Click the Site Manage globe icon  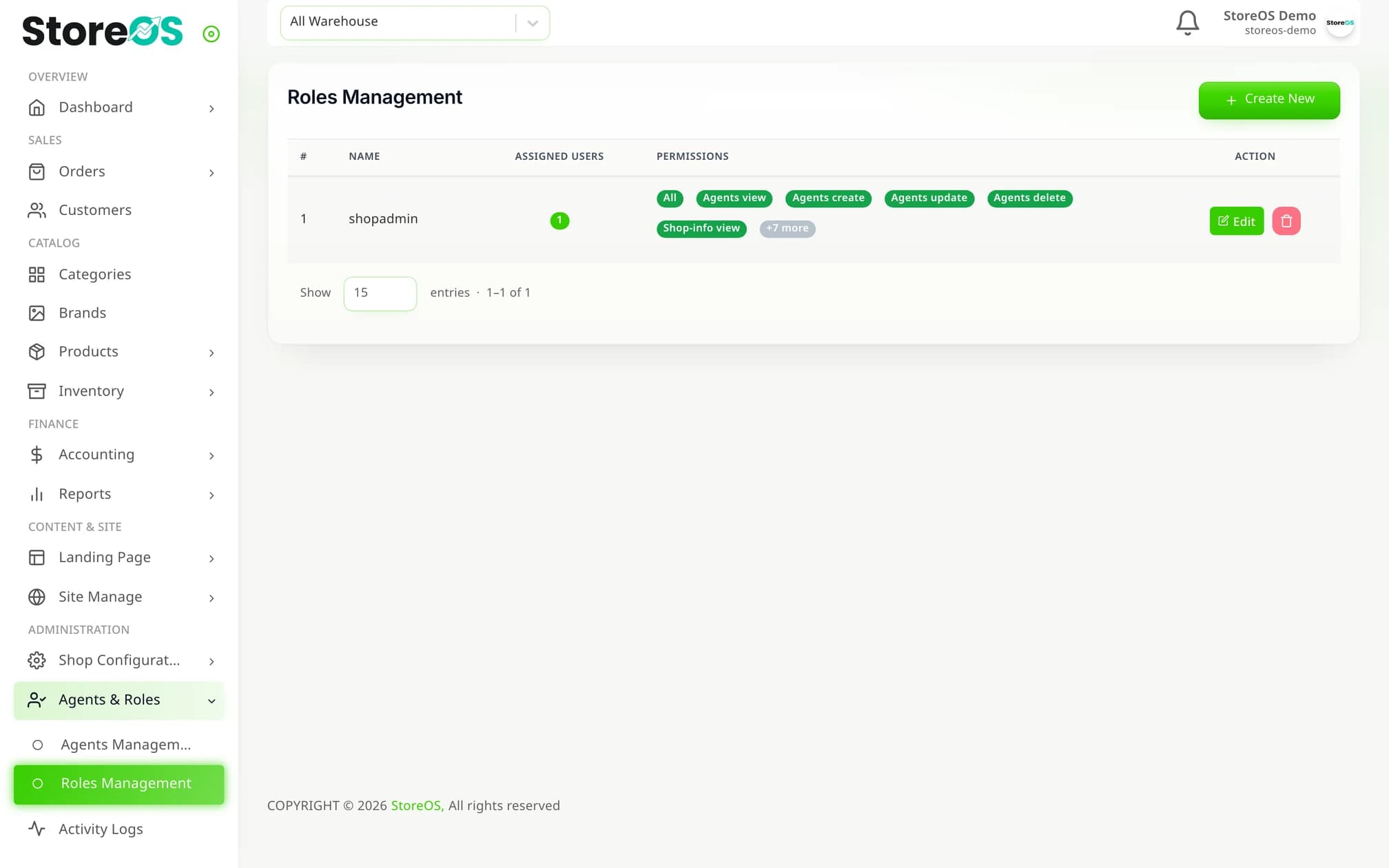pos(37,597)
